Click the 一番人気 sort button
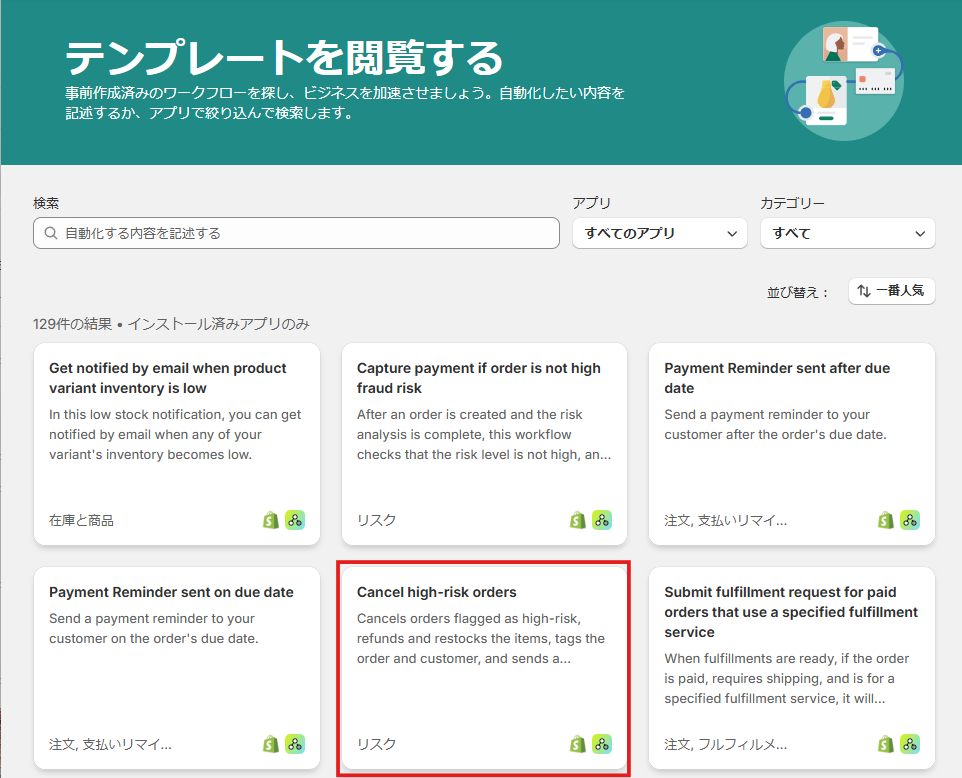This screenshot has height=778, width=962. 891,291
